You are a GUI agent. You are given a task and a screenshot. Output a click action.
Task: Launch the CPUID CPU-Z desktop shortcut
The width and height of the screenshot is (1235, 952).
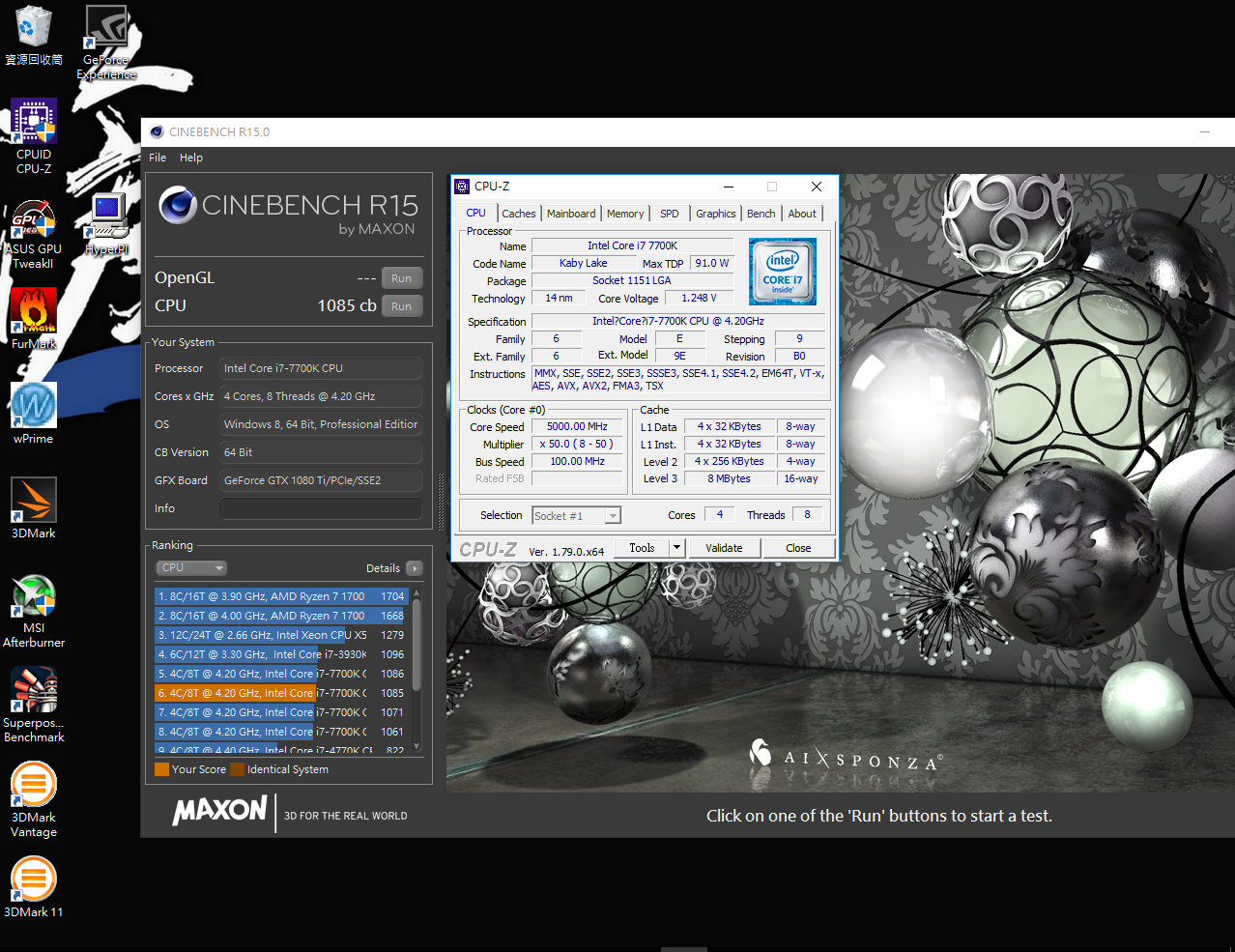click(34, 136)
